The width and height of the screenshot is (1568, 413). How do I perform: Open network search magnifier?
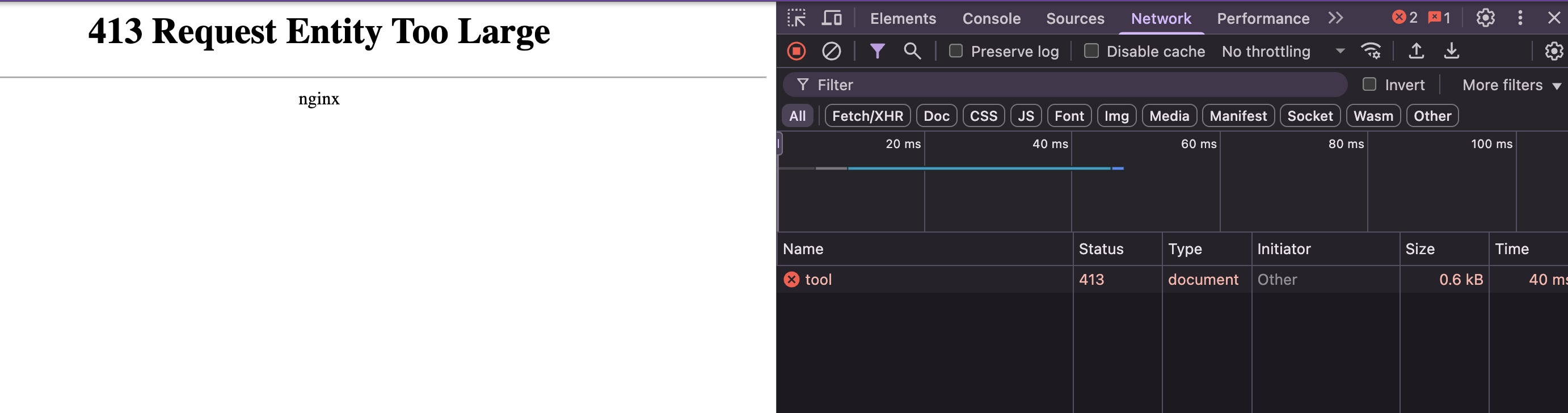click(x=912, y=51)
